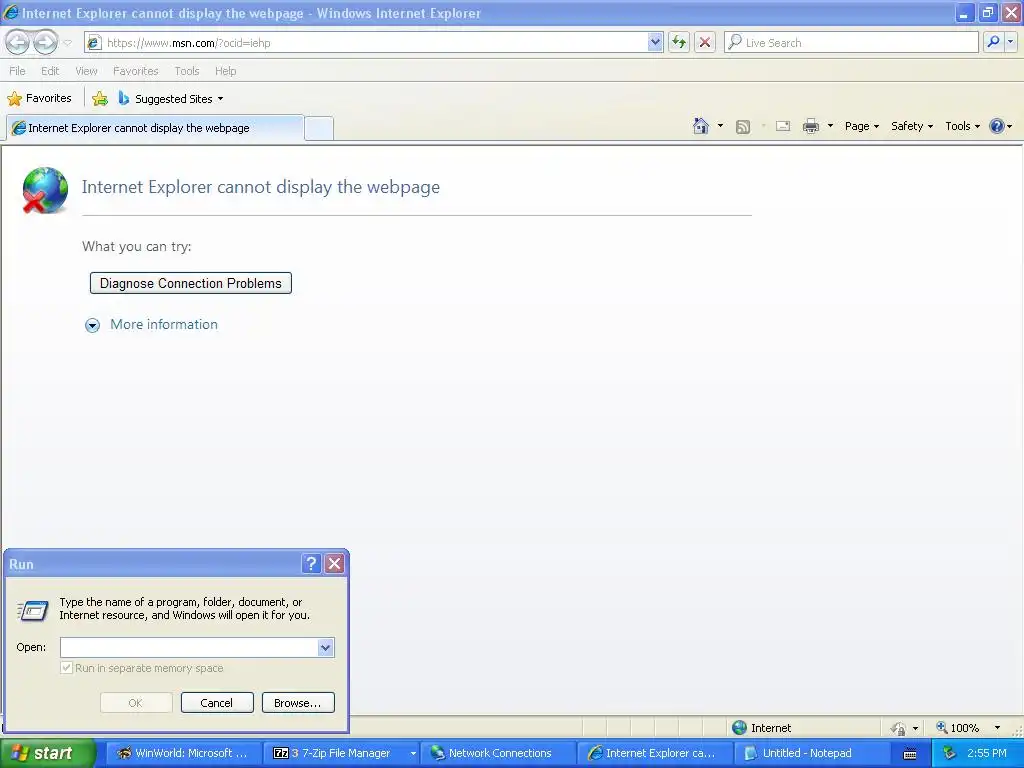
Task: Open the Suggested Sites dropdown
Action: (x=171, y=99)
